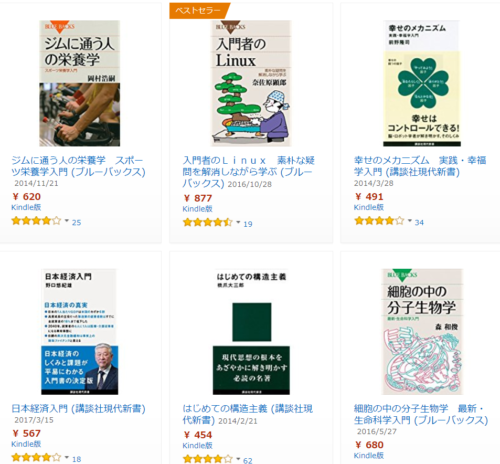
Task: Click the 62 reviews count link
Action: click(248, 460)
